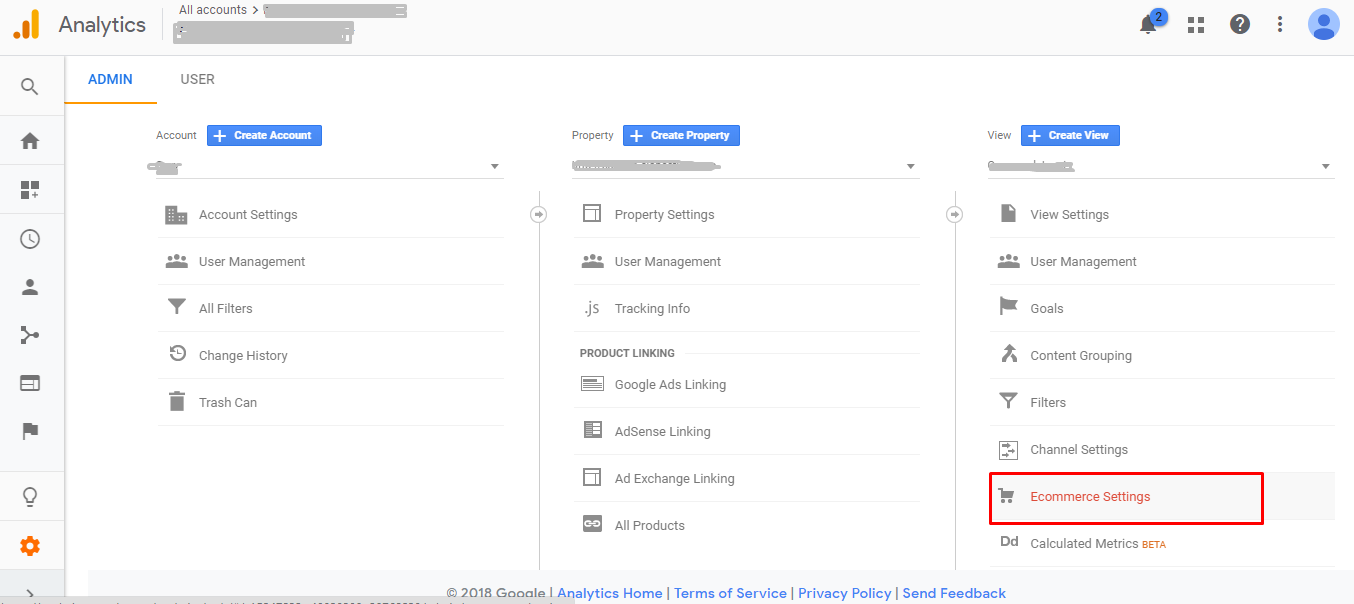Open Privacy Policy footer link
1354x604 pixels.
pyautogui.click(x=844, y=593)
